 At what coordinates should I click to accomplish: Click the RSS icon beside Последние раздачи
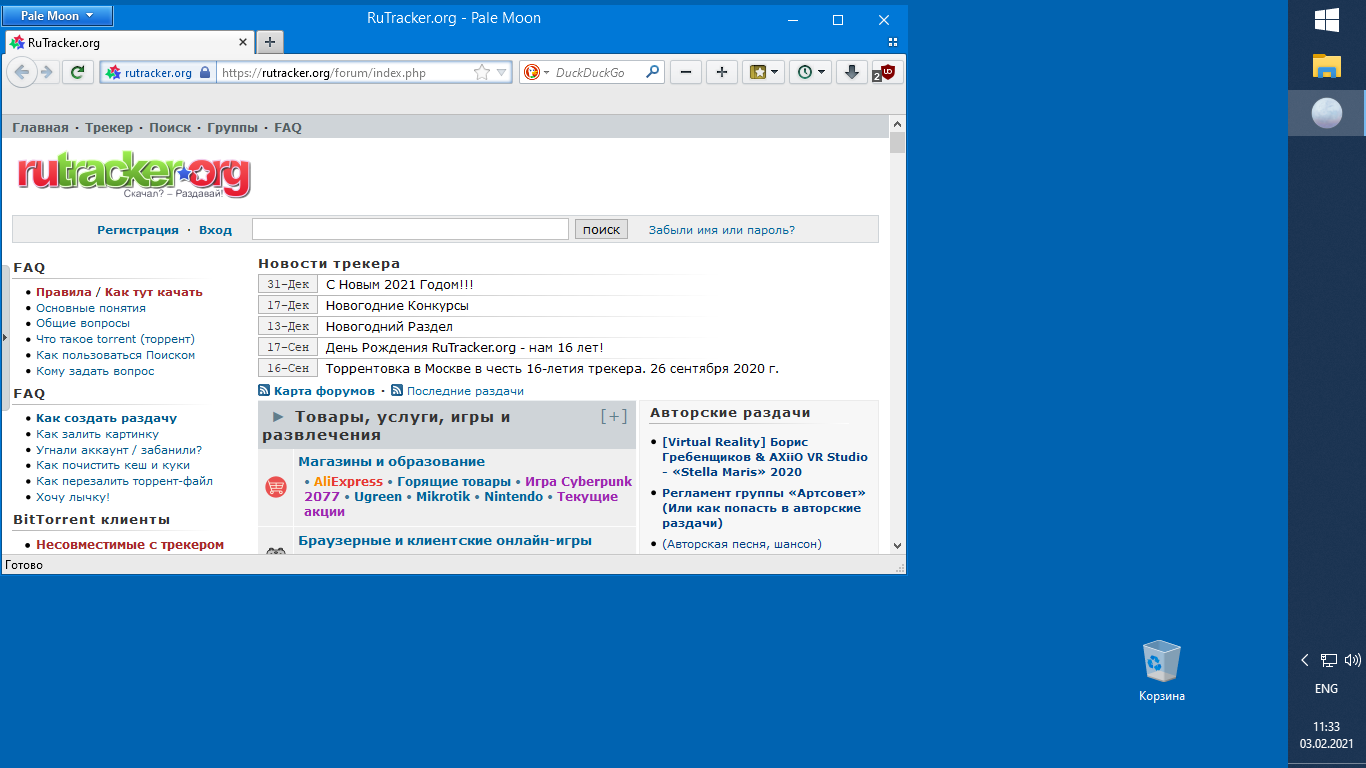(397, 390)
